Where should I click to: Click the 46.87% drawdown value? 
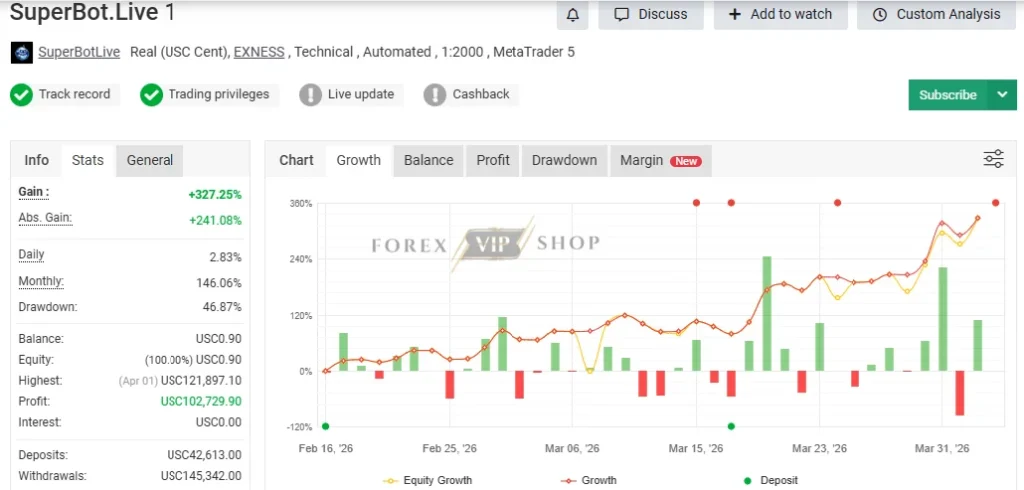coord(222,306)
